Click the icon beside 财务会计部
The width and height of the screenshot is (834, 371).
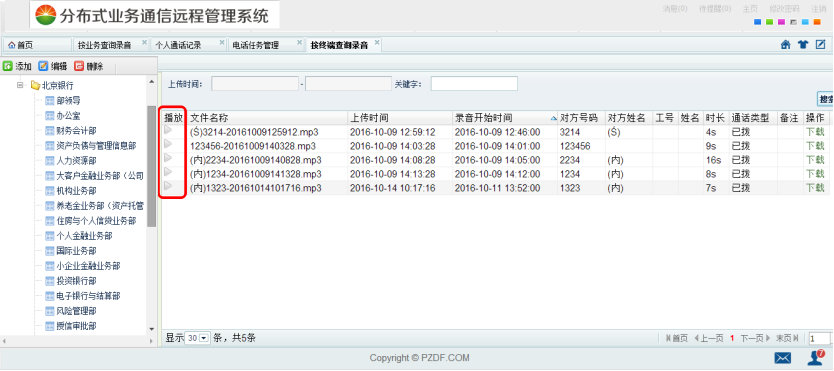pos(50,130)
